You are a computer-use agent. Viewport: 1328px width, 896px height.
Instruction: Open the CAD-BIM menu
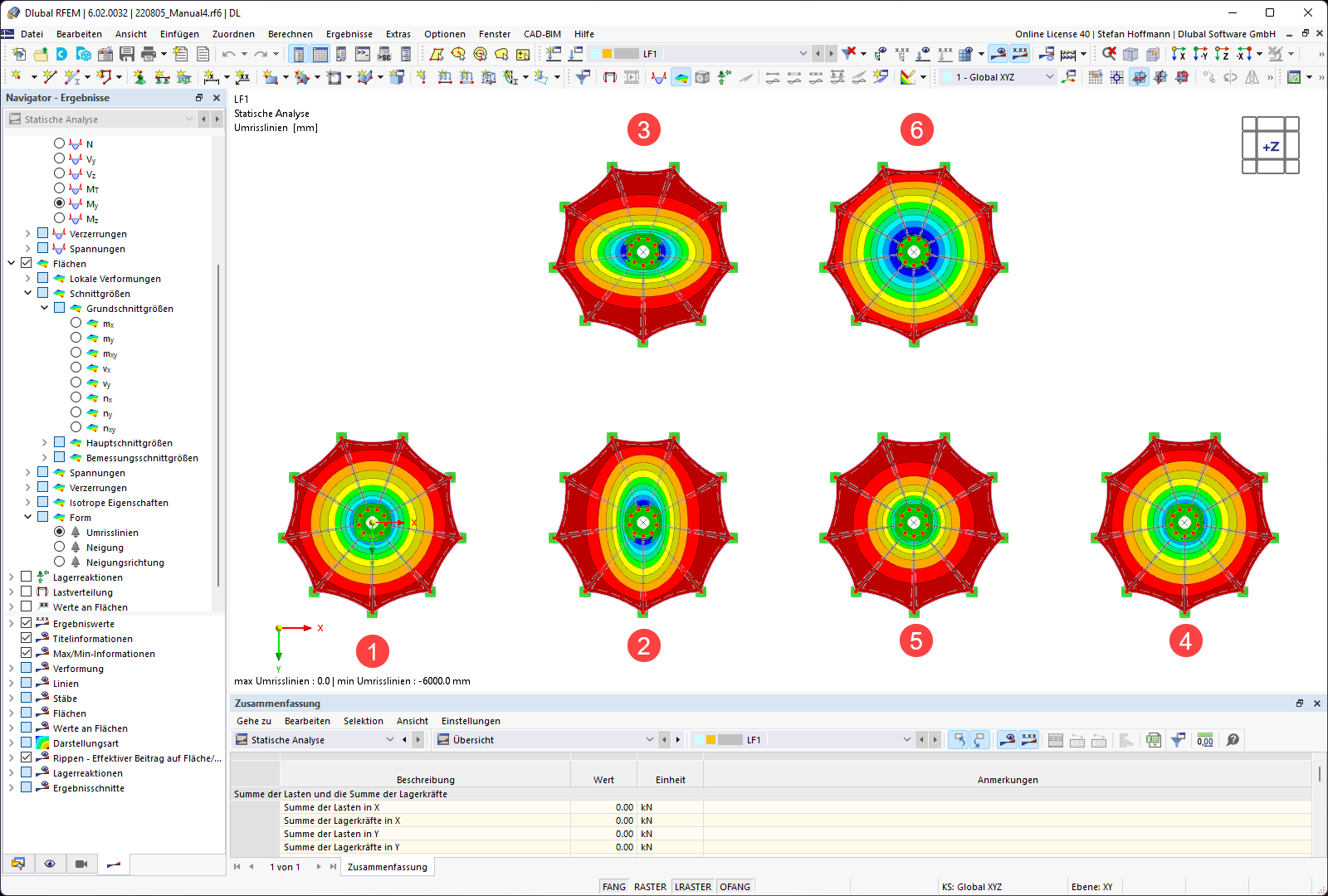click(542, 34)
